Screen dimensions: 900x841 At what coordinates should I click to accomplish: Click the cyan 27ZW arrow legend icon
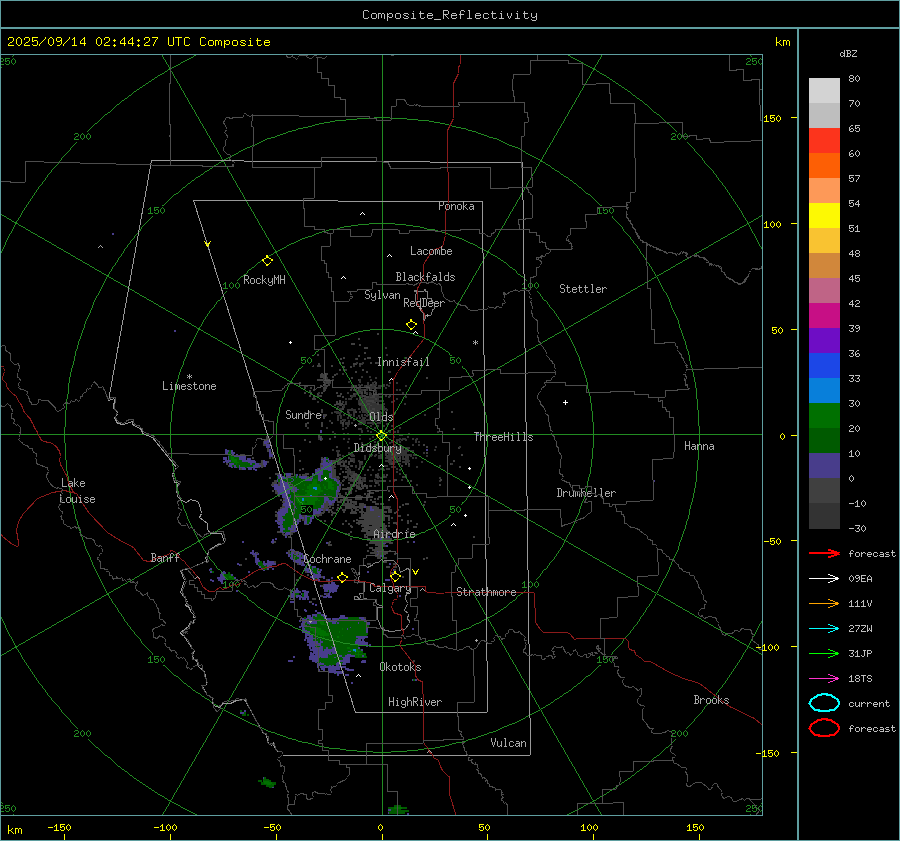pos(824,629)
